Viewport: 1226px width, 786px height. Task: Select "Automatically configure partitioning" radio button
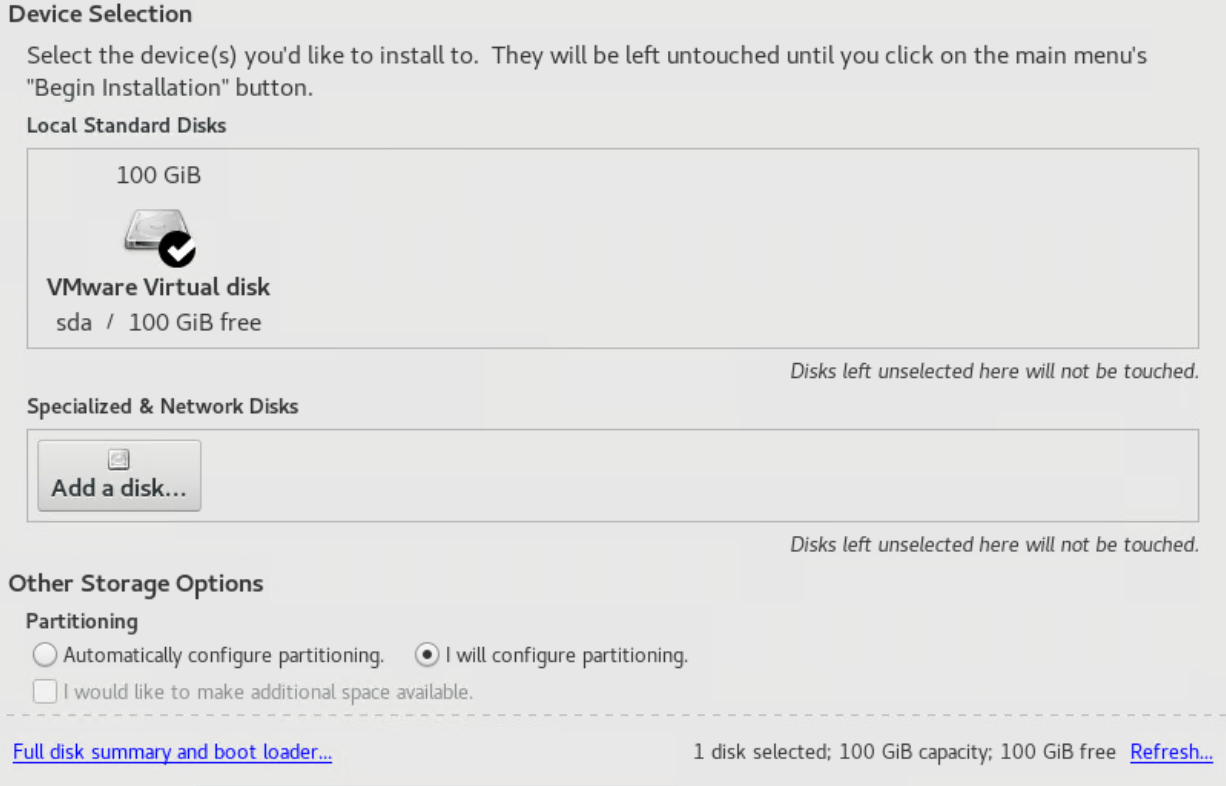[x=45, y=656]
